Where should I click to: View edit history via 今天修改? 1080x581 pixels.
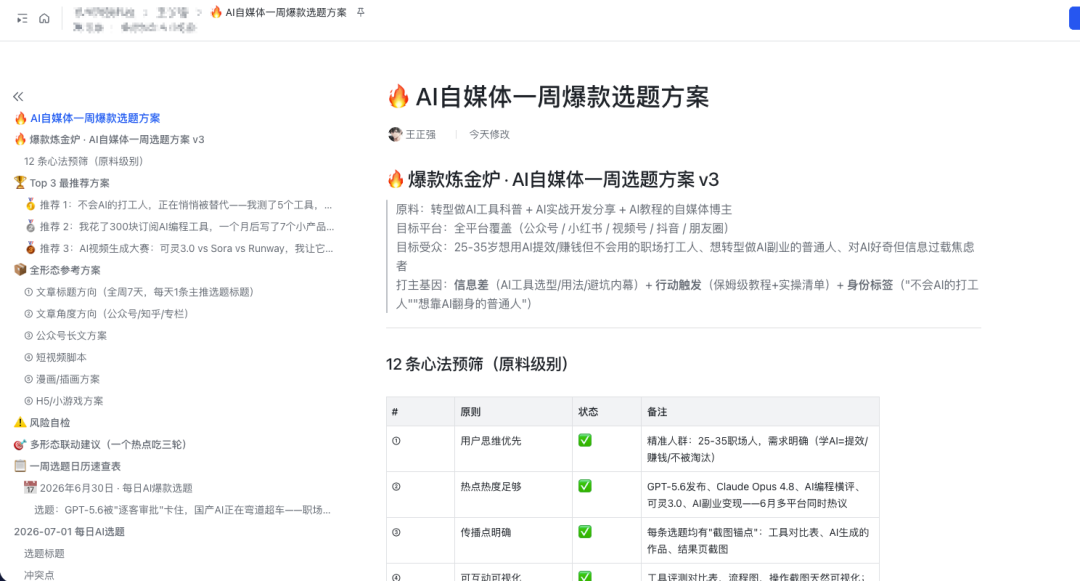489,134
